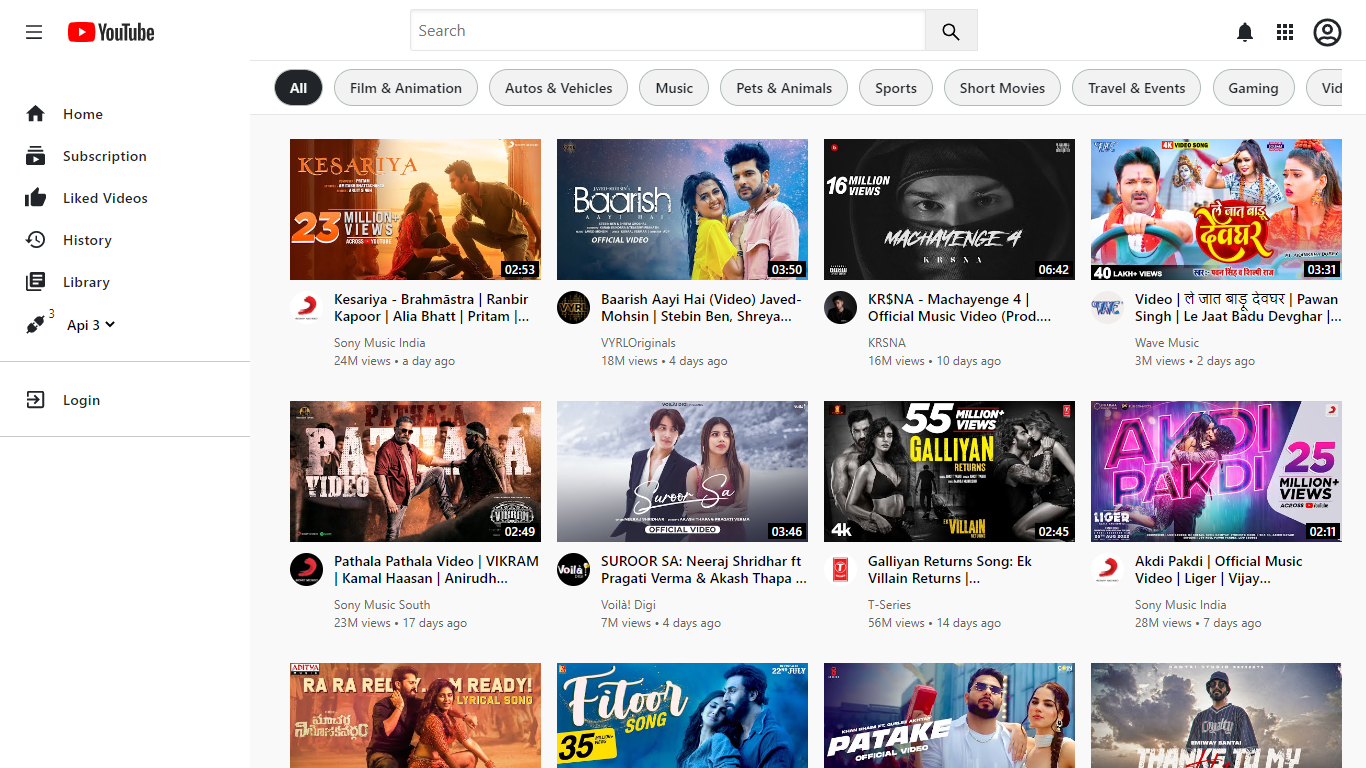Click the 'T-Series' channel name
This screenshot has width=1366, height=768.
coord(890,605)
